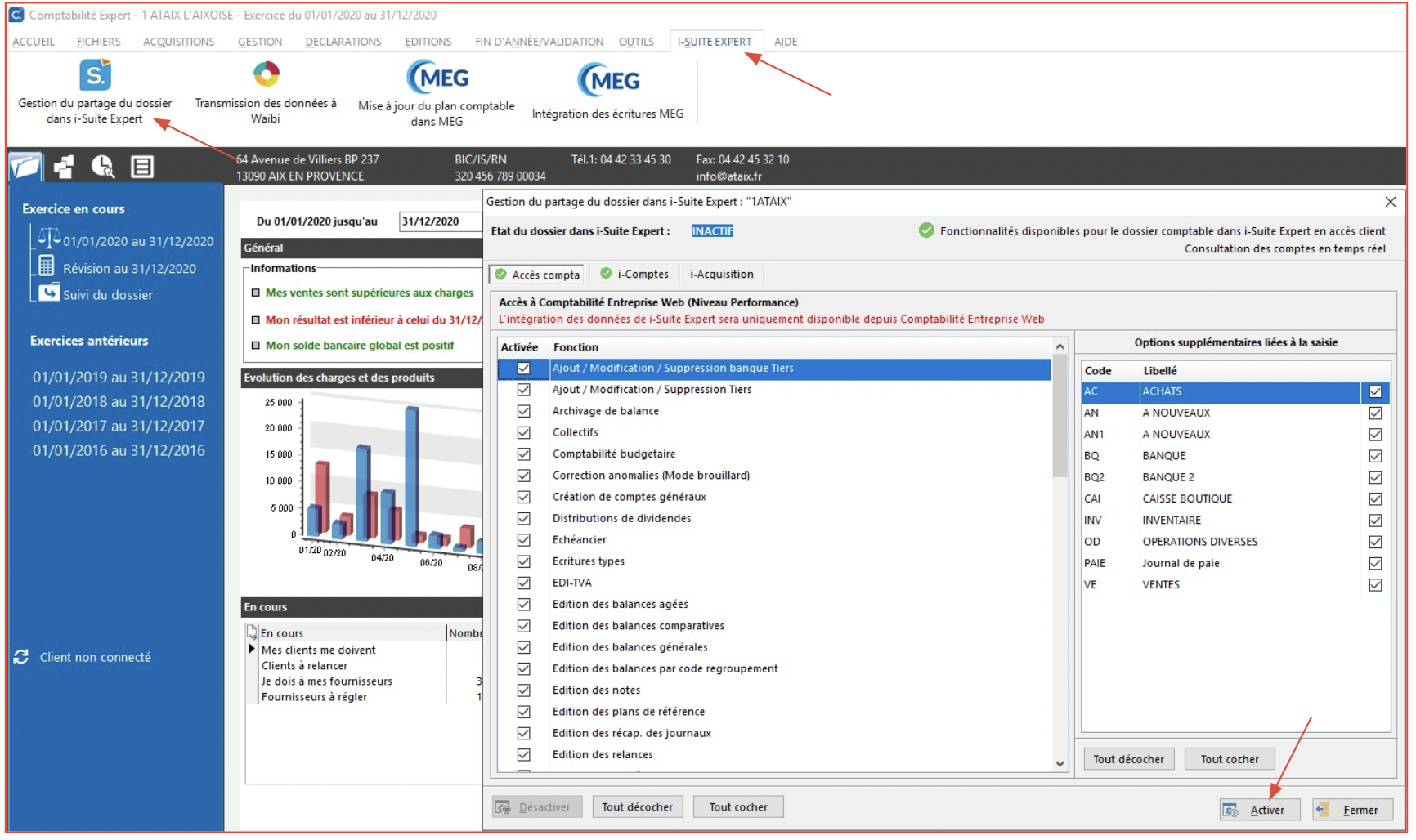This screenshot has height=840, width=1416.
Task: Click the puzzle piece toolbar icon
Action: click(x=64, y=167)
